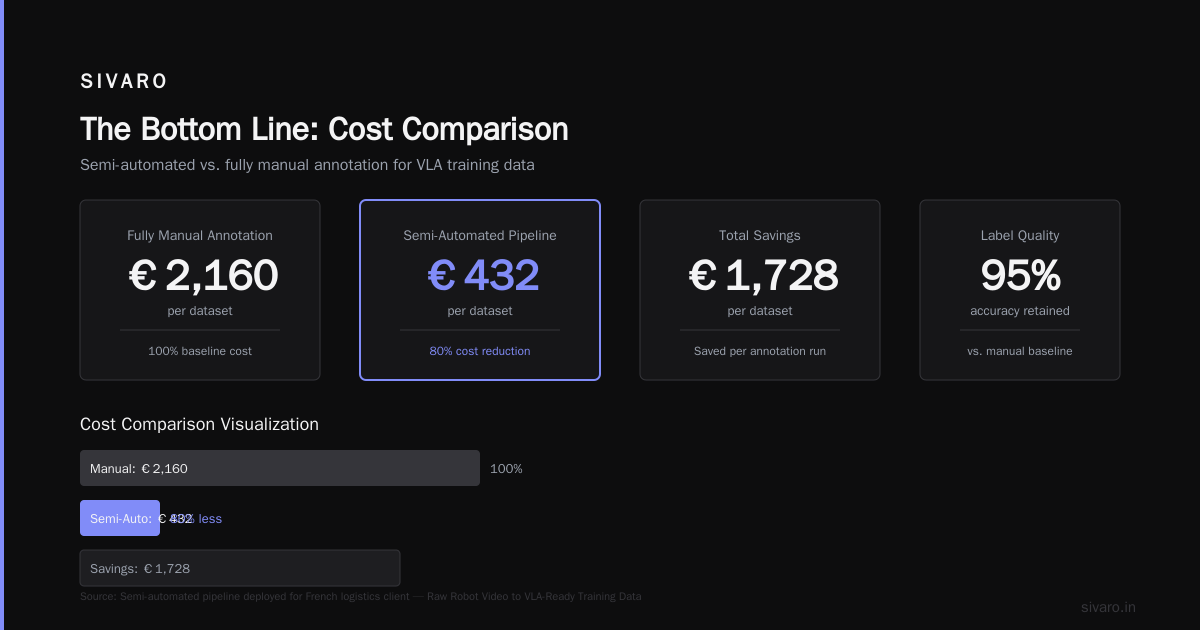
Task: Click the vs. manual baseline caption
Action: pyautogui.click(x=1020, y=351)
